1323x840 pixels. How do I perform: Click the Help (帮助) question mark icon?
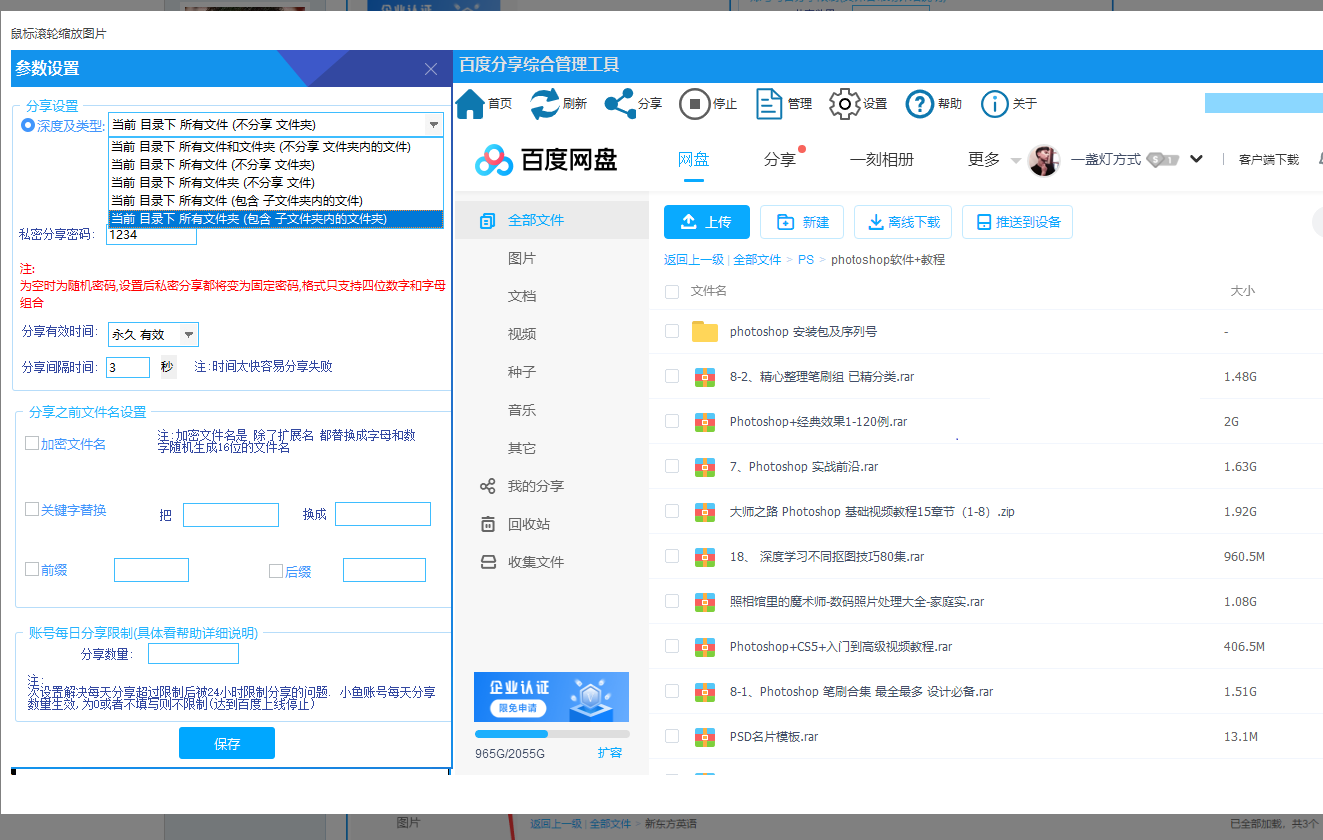click(x=920, y=103)
